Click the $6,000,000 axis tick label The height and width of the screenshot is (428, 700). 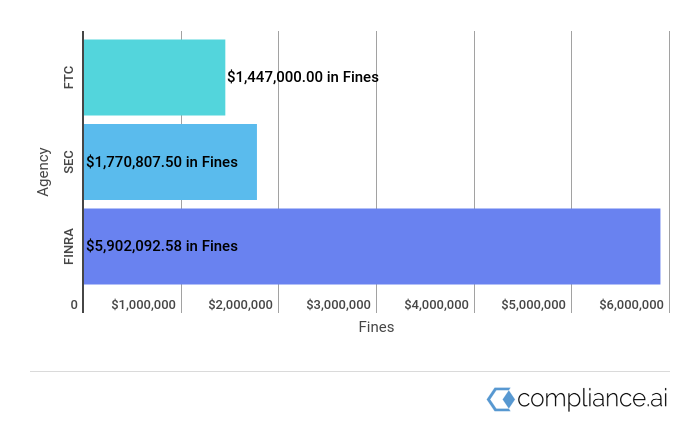tap(631, 305)
